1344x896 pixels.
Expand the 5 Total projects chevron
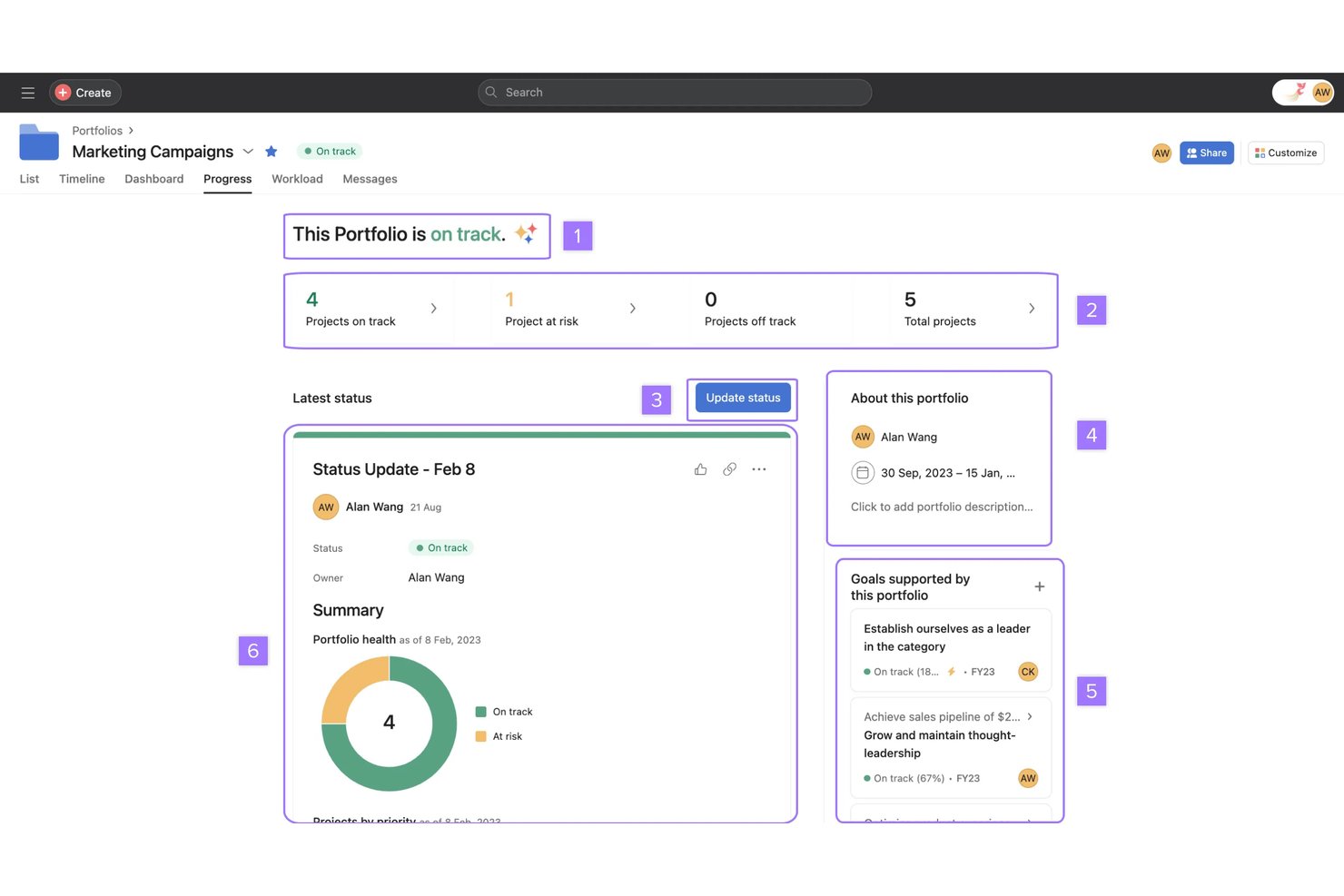(1032, 309)
